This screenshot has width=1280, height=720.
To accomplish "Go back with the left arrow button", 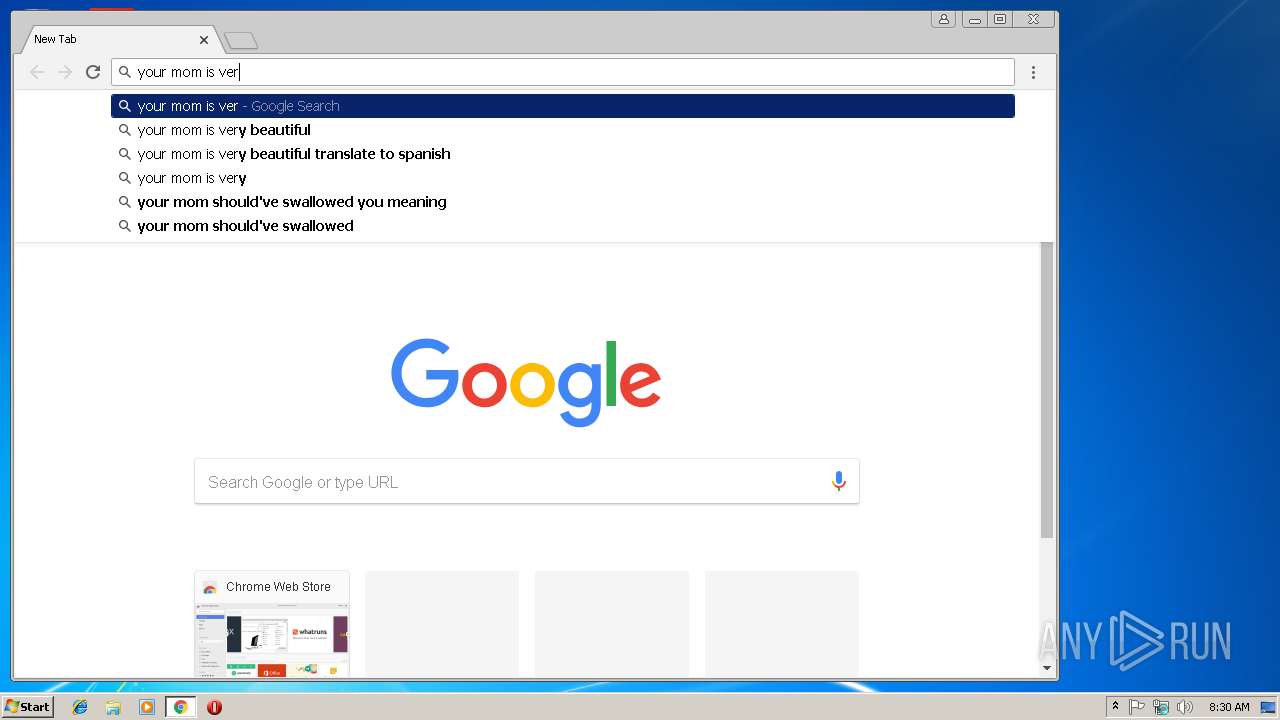I will coord(37,72).
